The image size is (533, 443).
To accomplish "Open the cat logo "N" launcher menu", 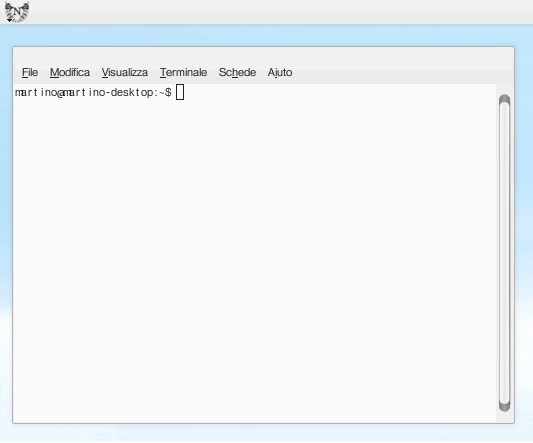I will pyautogui.click(x=17, y=12).
